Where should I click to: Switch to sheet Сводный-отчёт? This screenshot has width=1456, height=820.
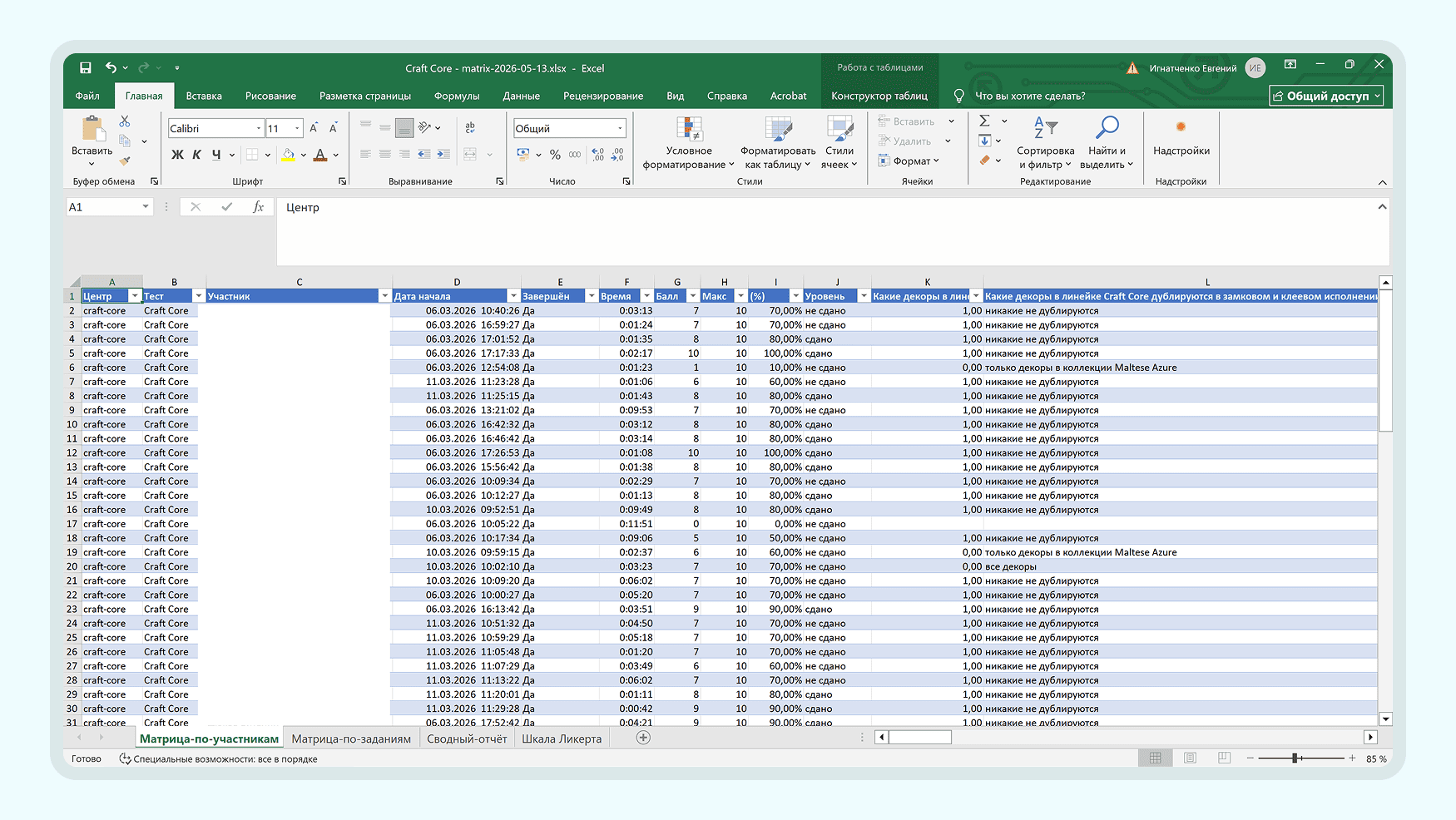pyautogui.click(x=467, y=738)
